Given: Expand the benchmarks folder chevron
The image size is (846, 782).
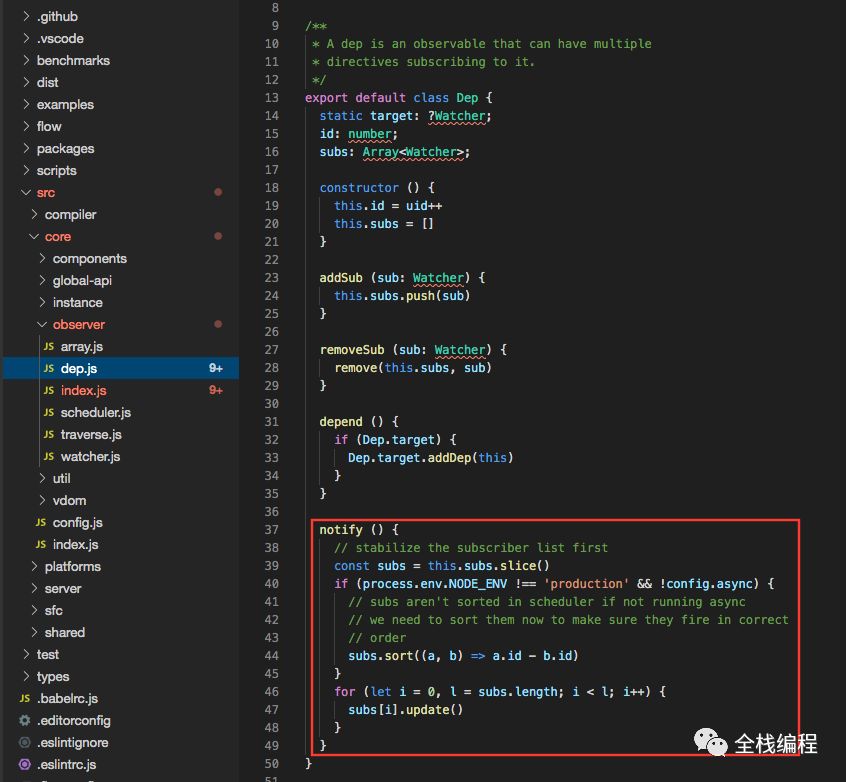Looking at the screenshot, I should [x=26, y=60].
